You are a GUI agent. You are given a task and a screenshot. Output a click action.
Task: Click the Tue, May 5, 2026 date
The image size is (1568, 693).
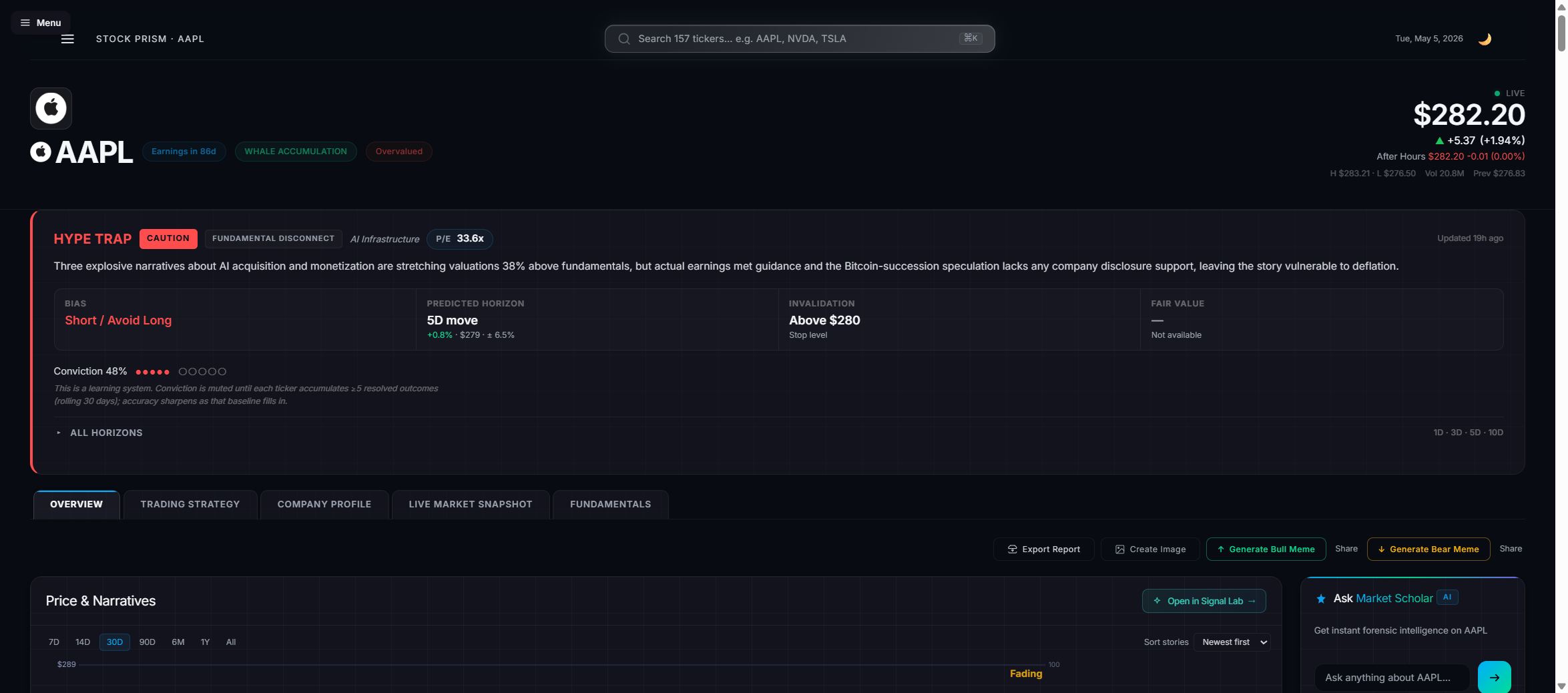(x=1428, y=39)
